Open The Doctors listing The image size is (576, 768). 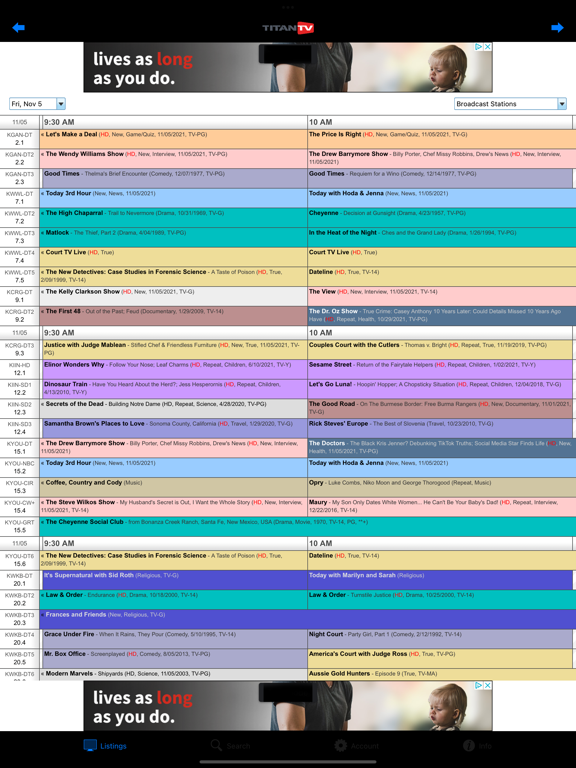(442, 448)
